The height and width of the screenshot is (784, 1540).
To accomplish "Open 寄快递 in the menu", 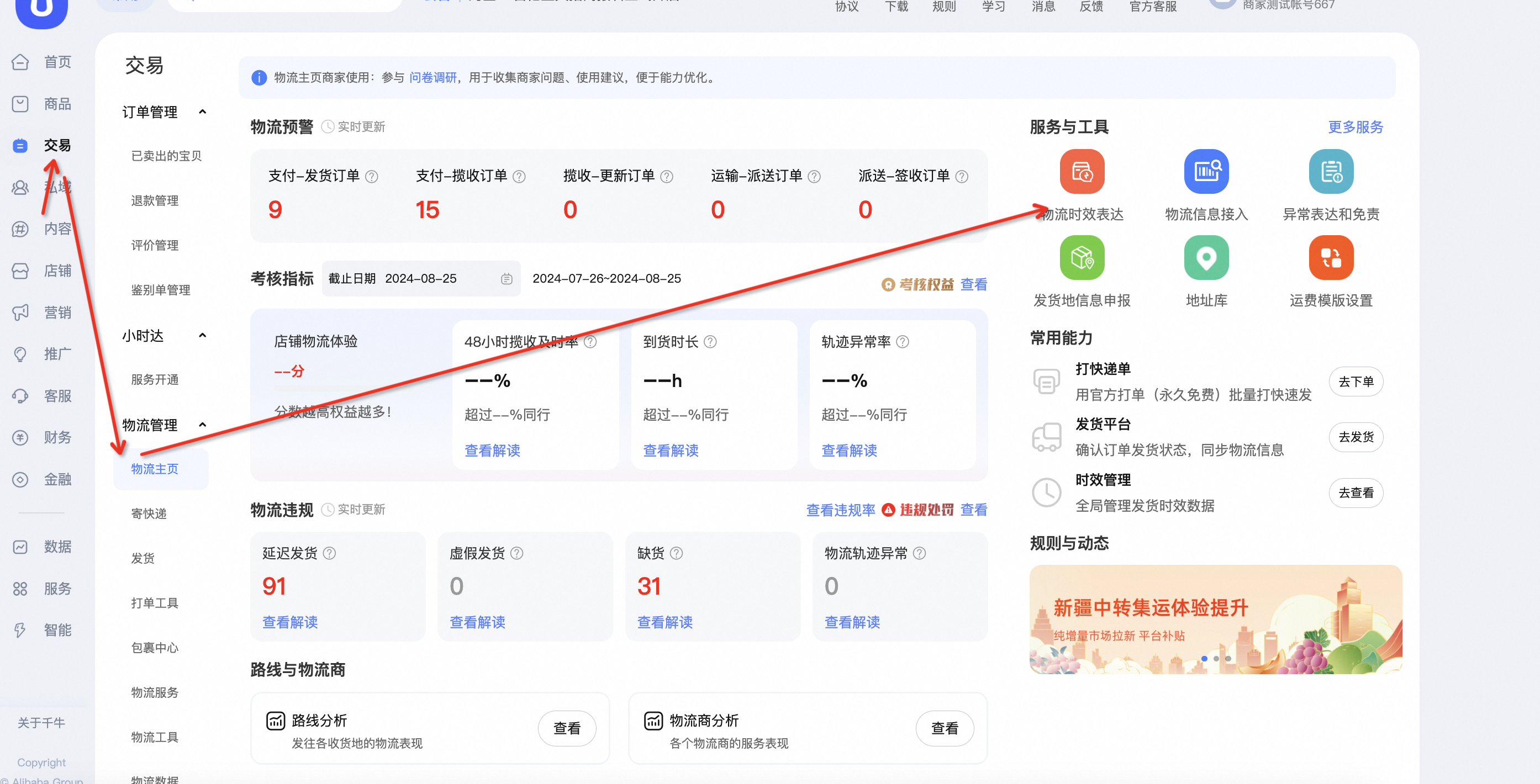I will point(149,514).
